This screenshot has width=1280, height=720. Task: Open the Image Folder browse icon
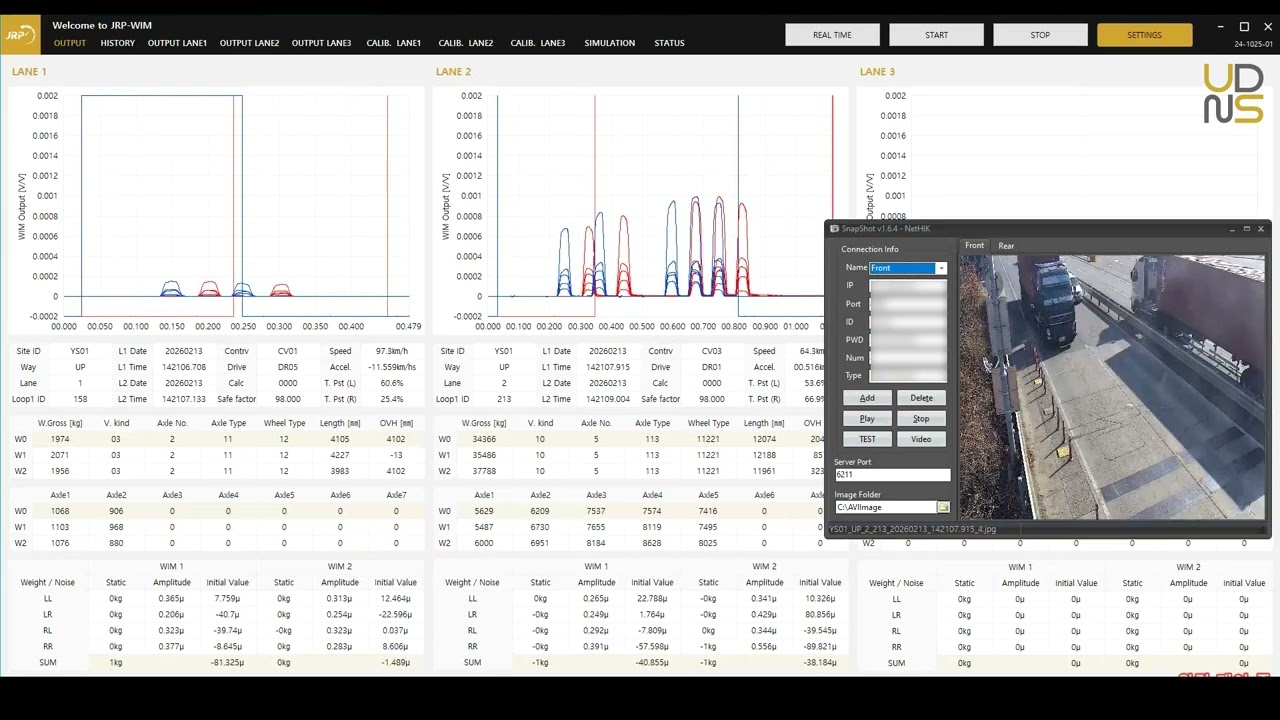pyautogui.click(x=942, y=508)
